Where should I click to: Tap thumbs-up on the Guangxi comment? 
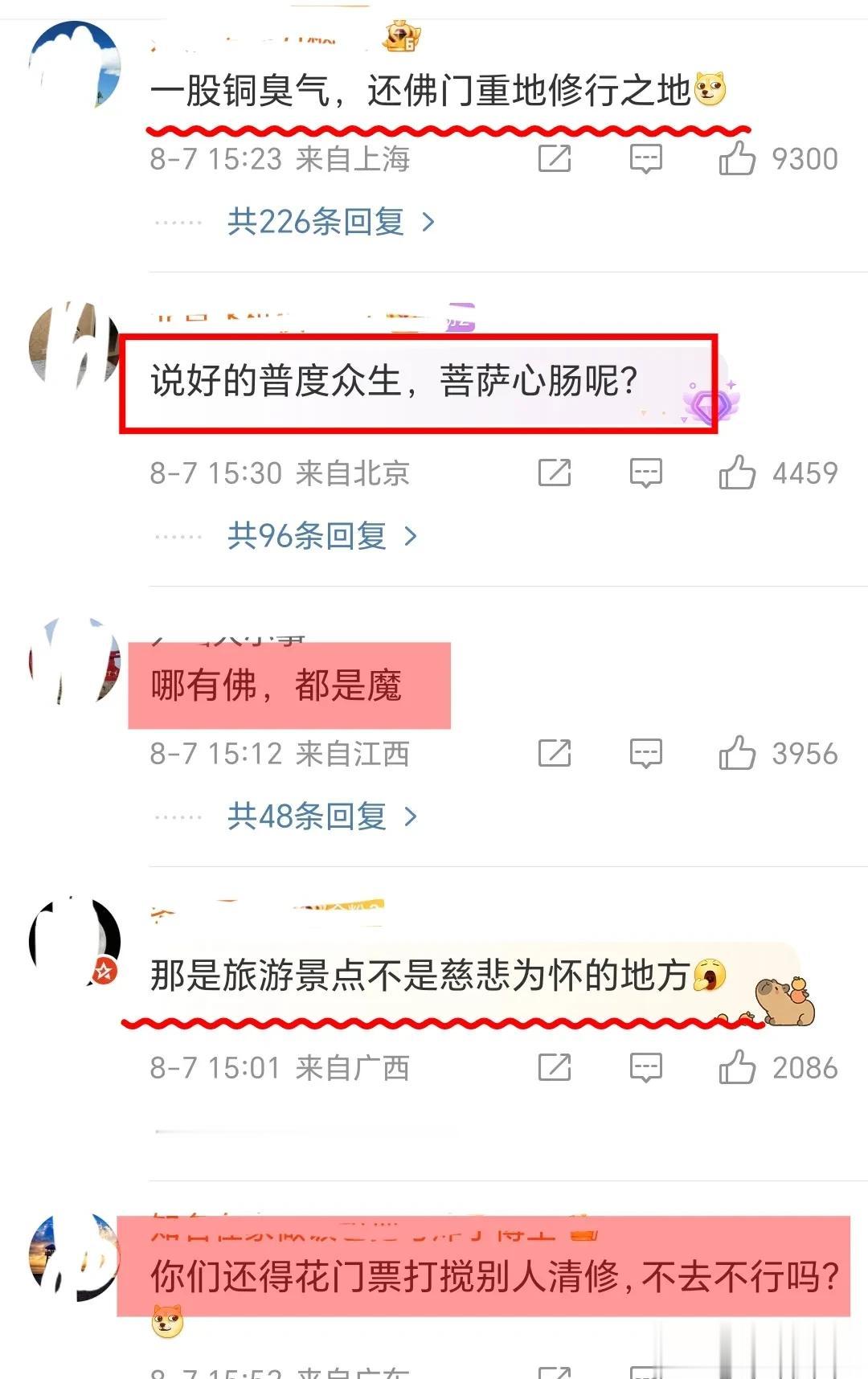(x=737, y=1067)
